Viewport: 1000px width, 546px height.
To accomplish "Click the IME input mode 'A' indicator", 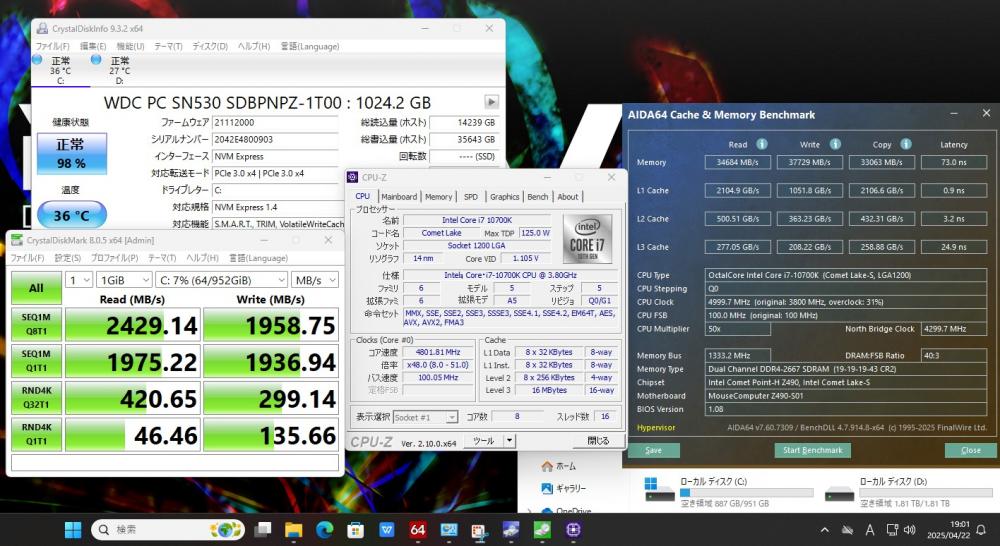I will [869, 529].
